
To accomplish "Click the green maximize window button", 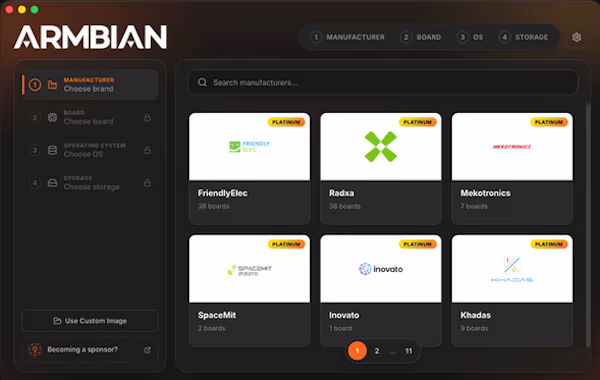I will [x=34, y=10].
